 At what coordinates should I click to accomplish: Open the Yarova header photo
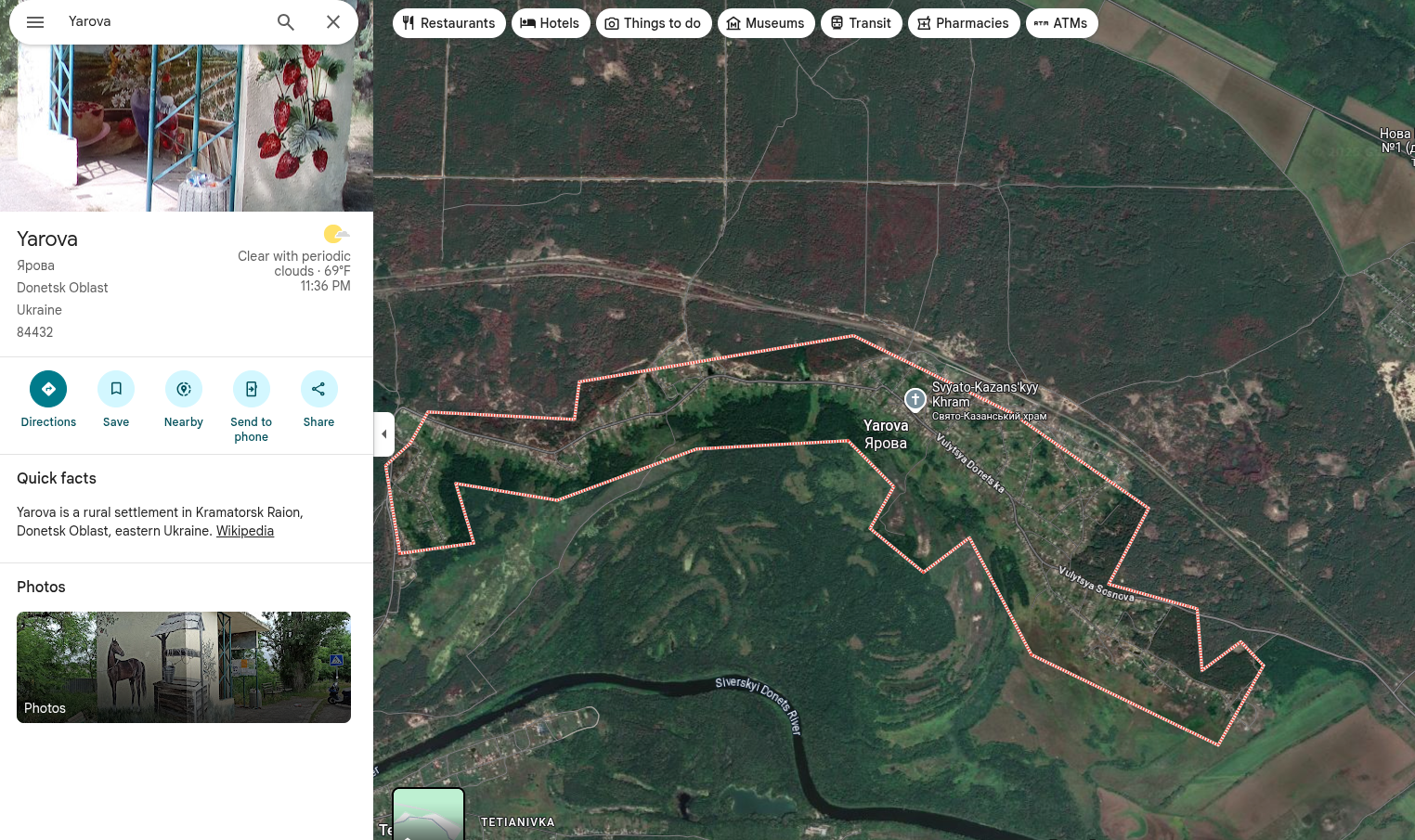click(187, 128)
